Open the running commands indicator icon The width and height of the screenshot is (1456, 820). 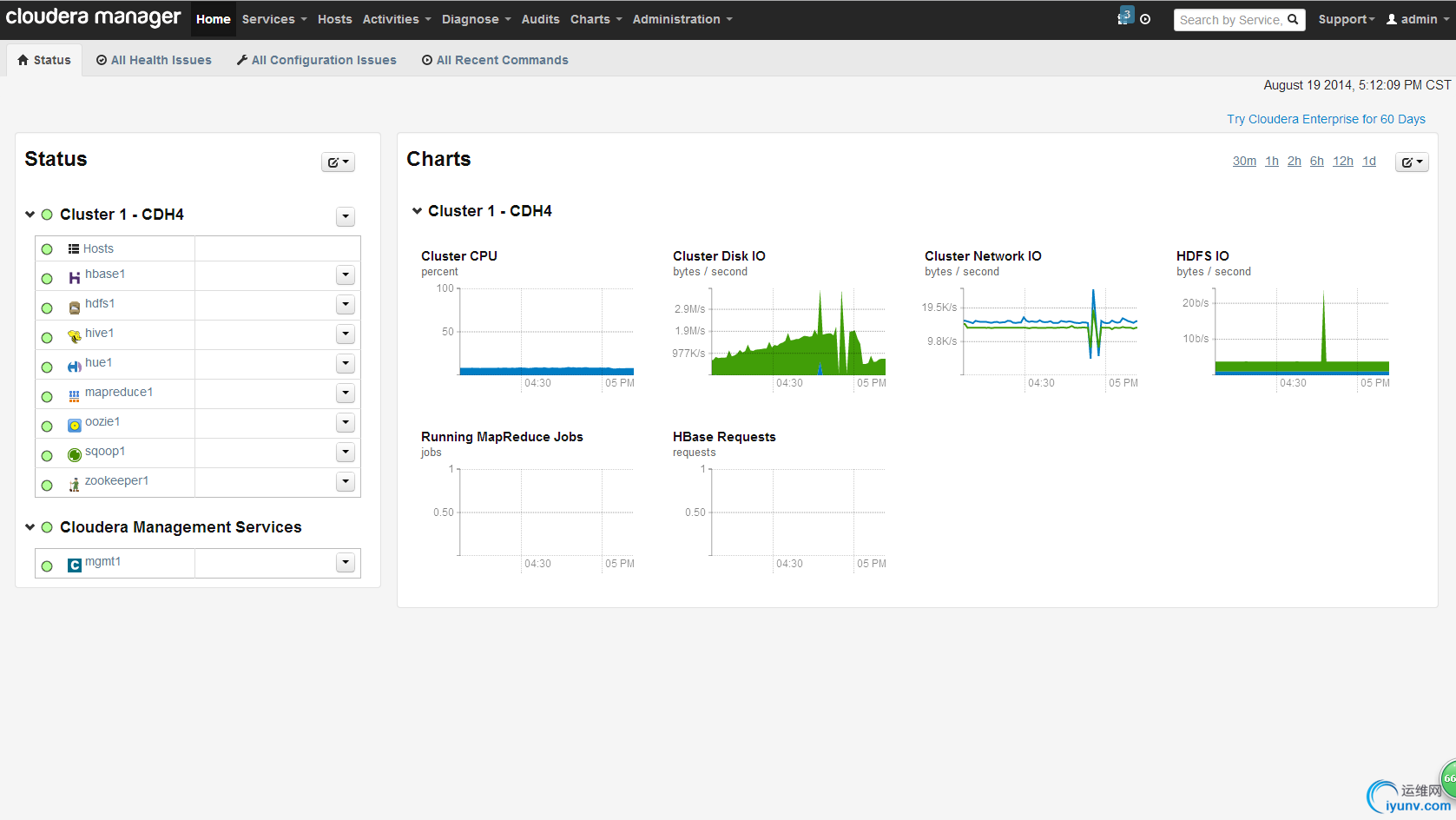click(1145, 19)
